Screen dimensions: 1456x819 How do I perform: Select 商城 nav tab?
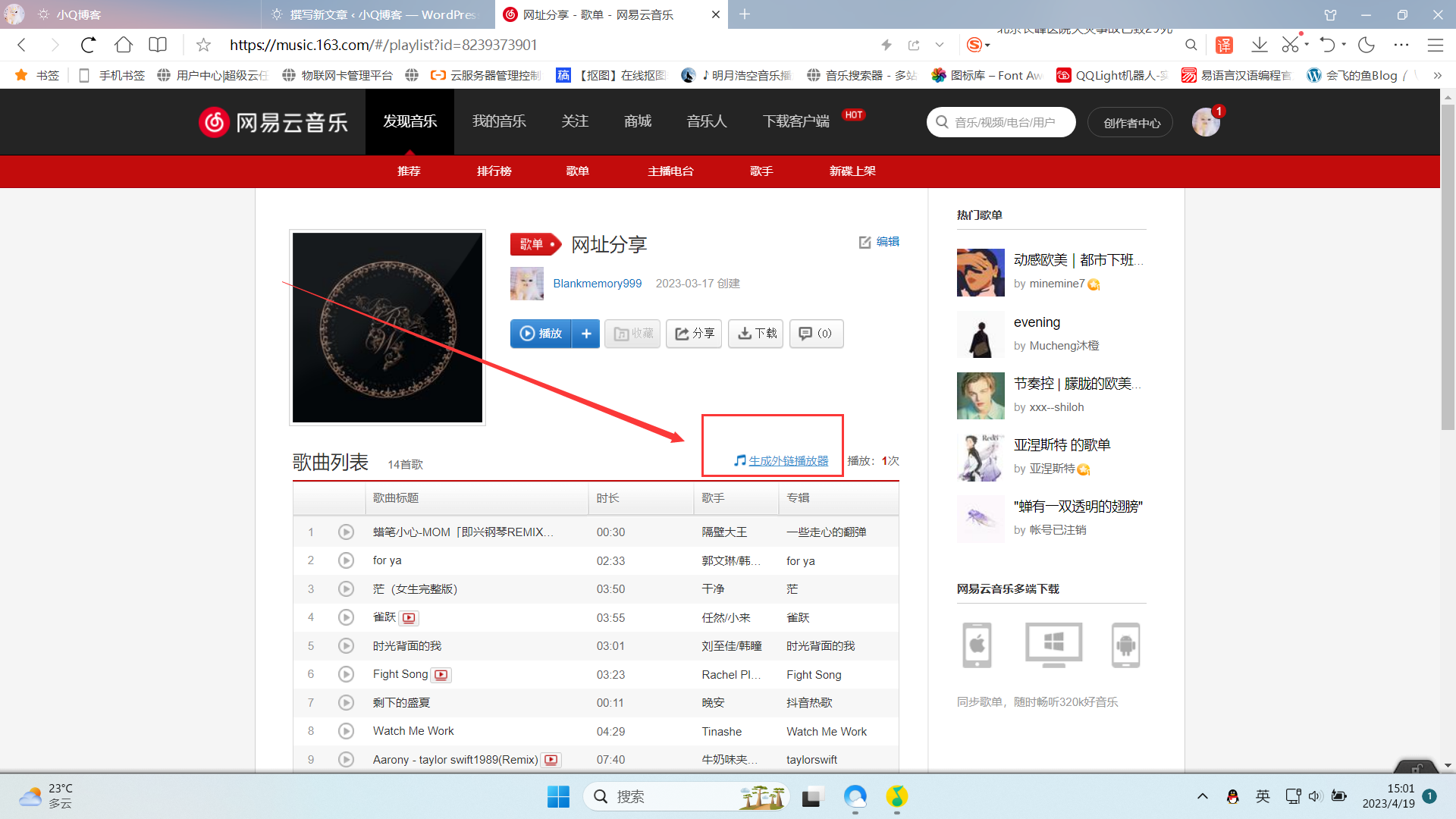tap(638, 122)
